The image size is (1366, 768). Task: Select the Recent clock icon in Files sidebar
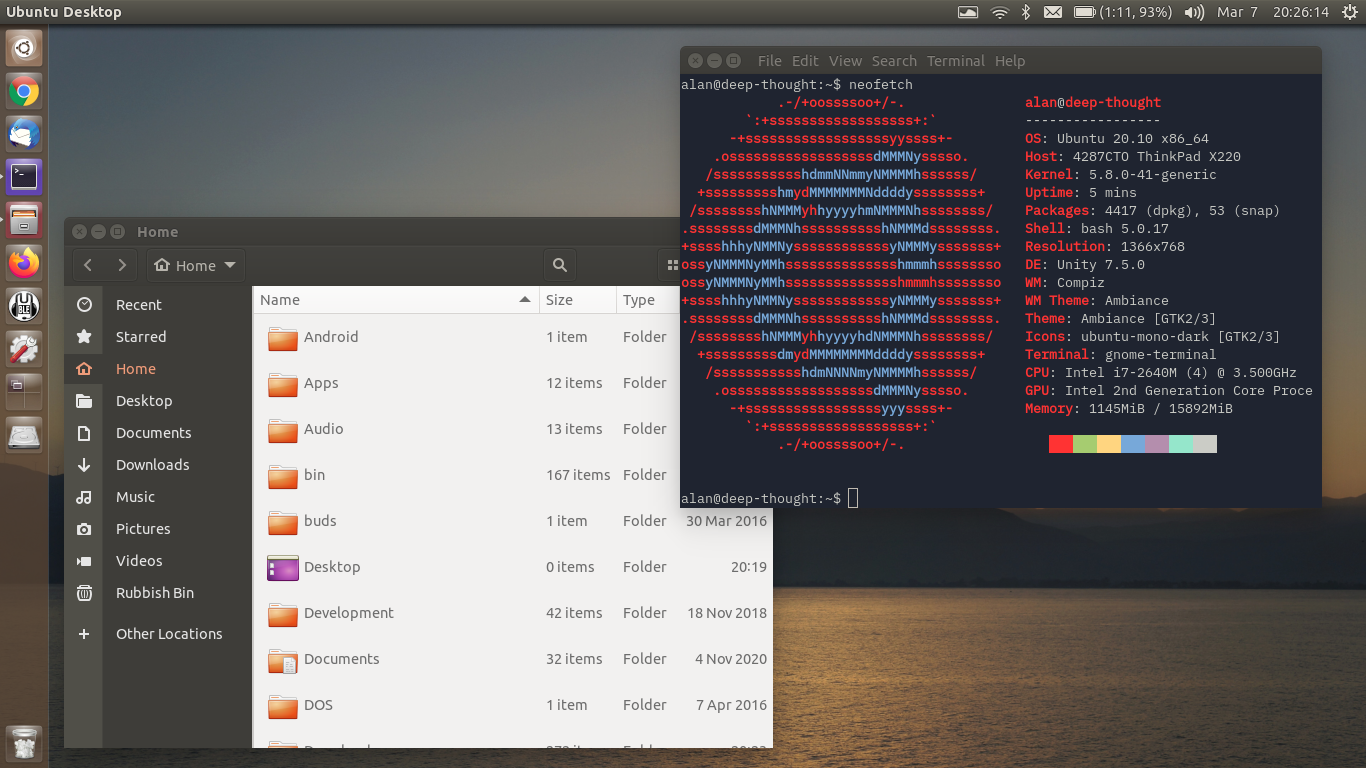(84, 305)
